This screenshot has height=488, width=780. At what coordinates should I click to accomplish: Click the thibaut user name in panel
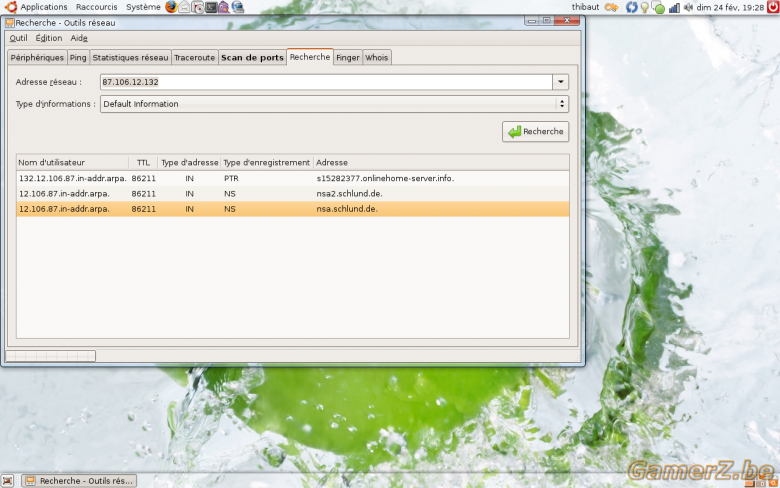click(x=585, y=7)
